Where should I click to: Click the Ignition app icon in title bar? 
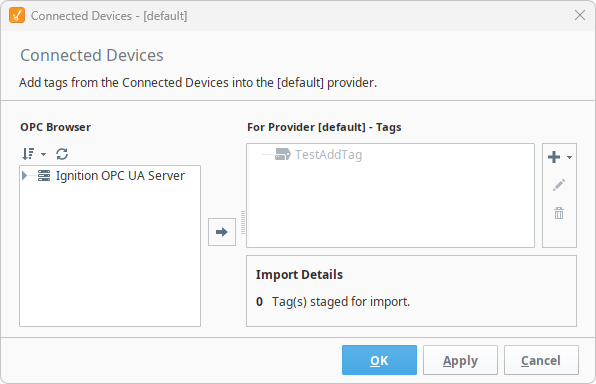coord(17,16)
